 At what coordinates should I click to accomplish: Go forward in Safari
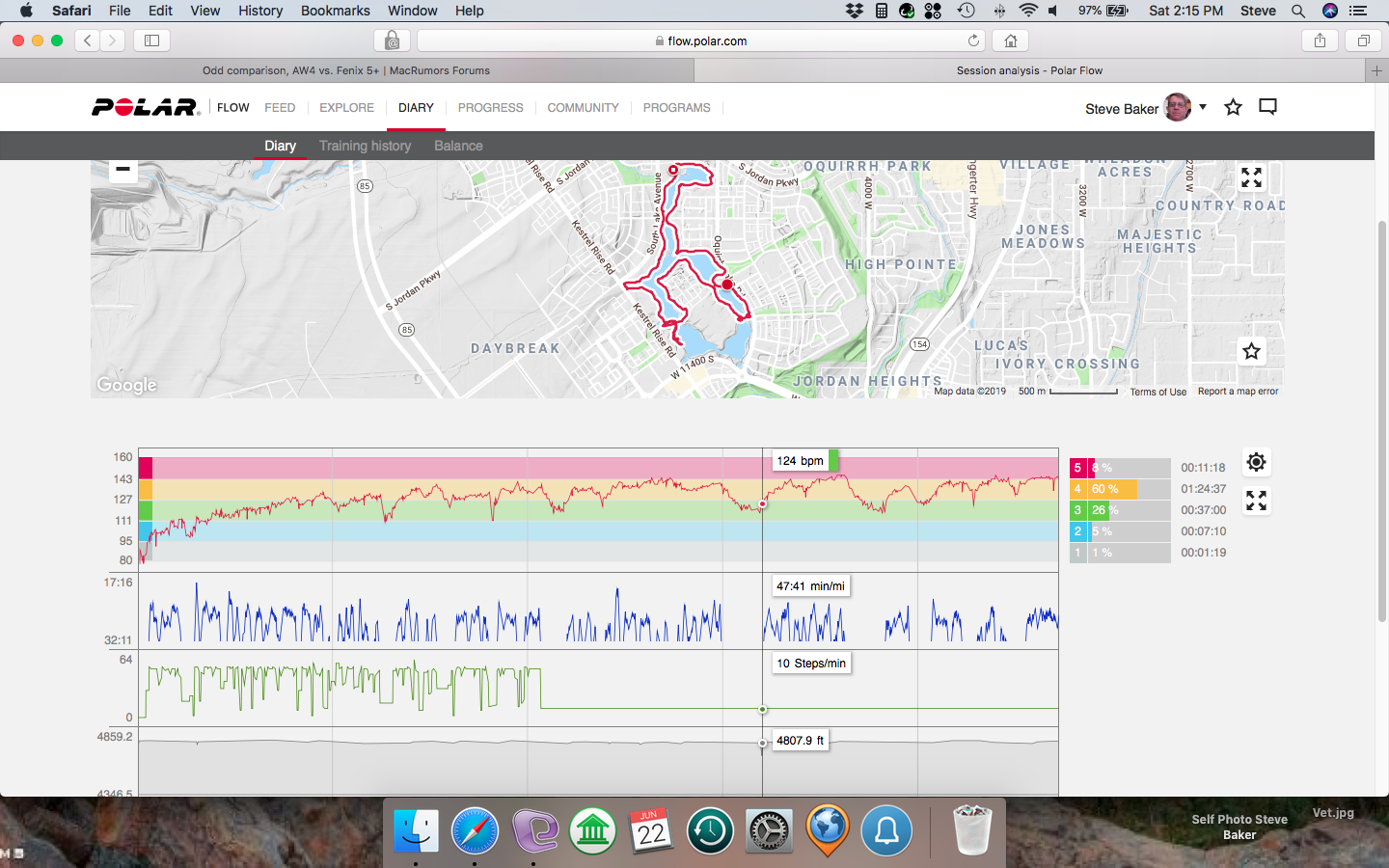point(113,41)
